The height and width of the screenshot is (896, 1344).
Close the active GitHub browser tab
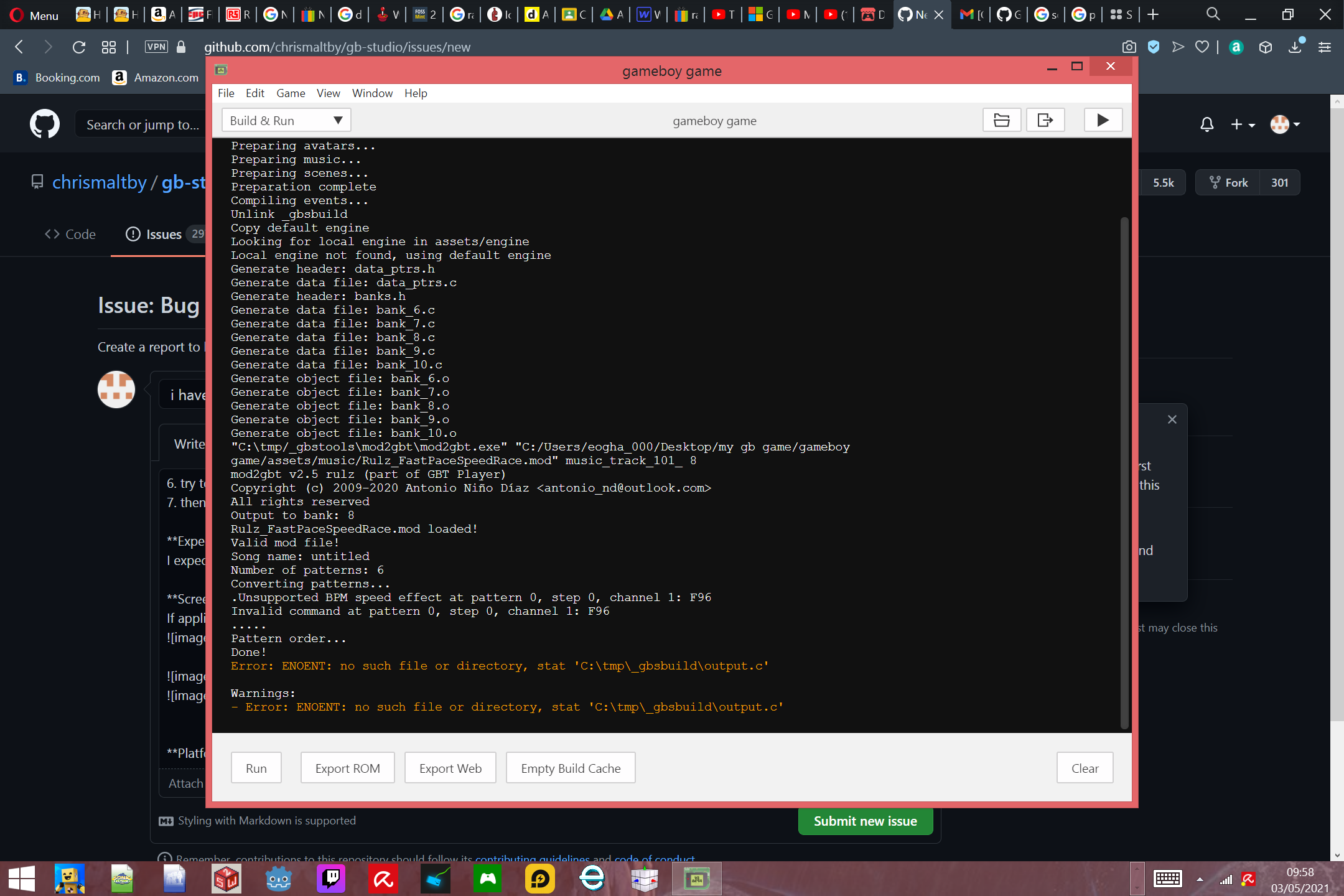coord(939,14)
